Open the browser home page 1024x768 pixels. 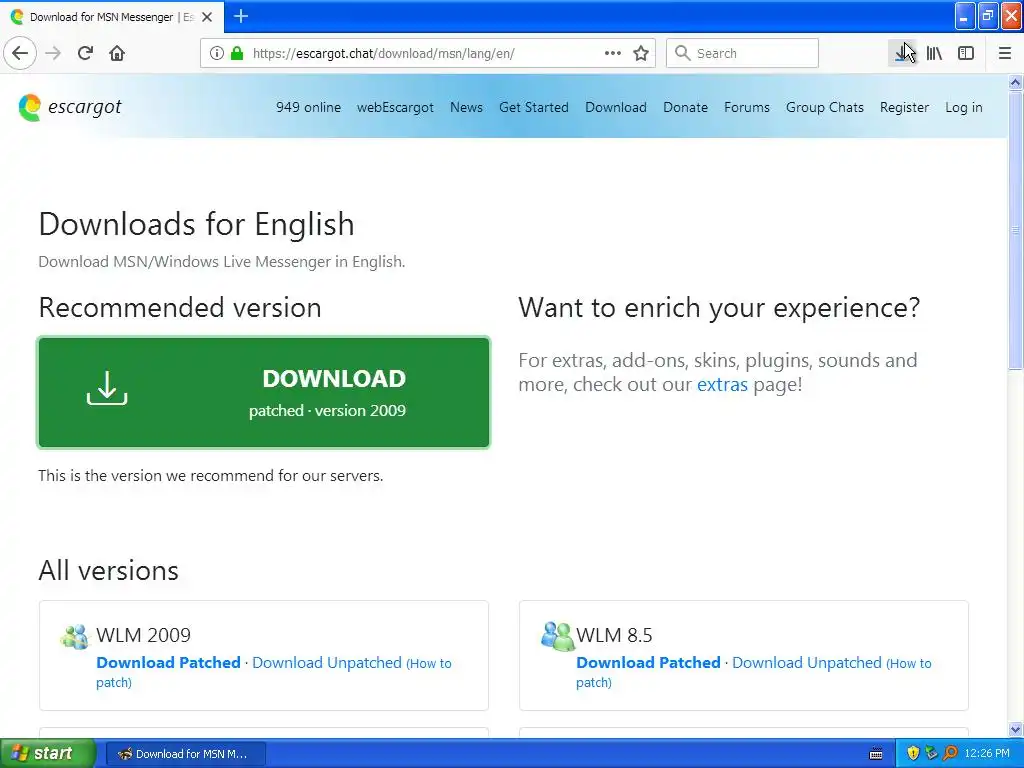pyautogui.click(x=117, y=53)
